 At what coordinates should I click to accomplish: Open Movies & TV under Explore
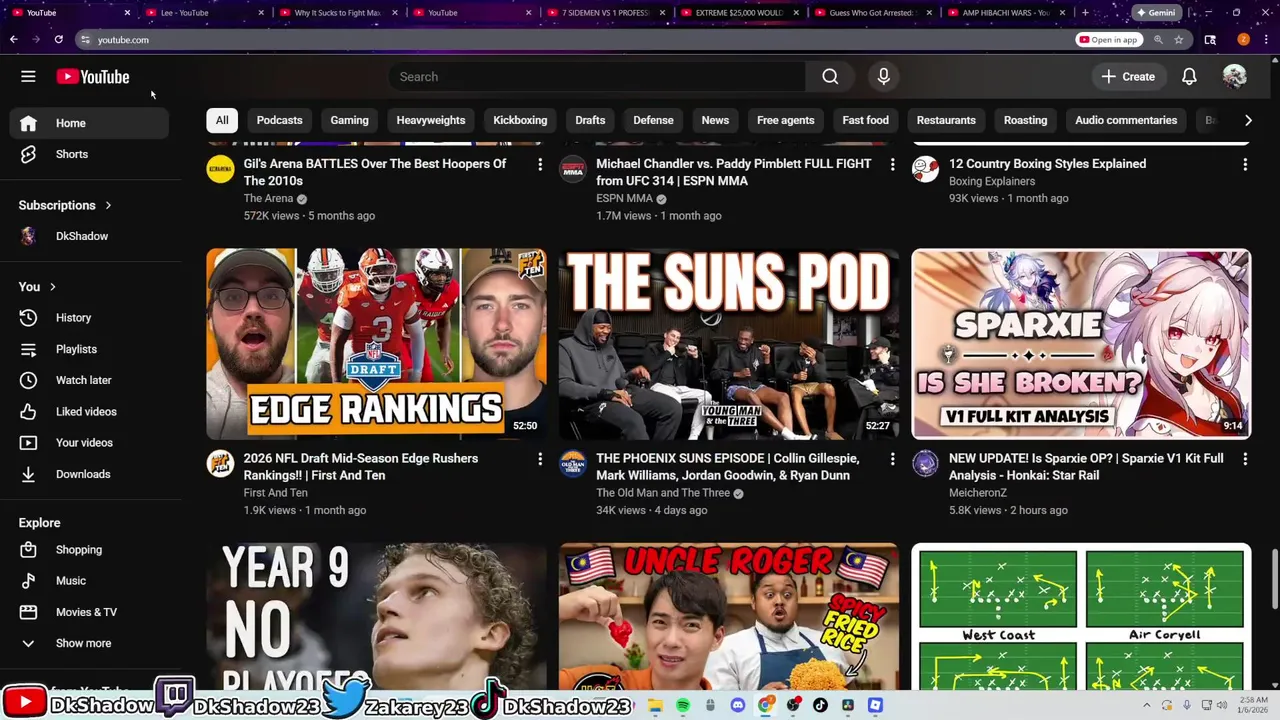coord(90,612)
